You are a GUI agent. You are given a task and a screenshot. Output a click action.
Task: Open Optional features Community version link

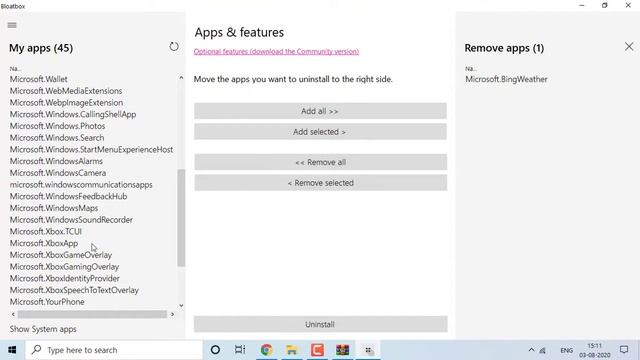pyautogui.click(x=276, y=51)
